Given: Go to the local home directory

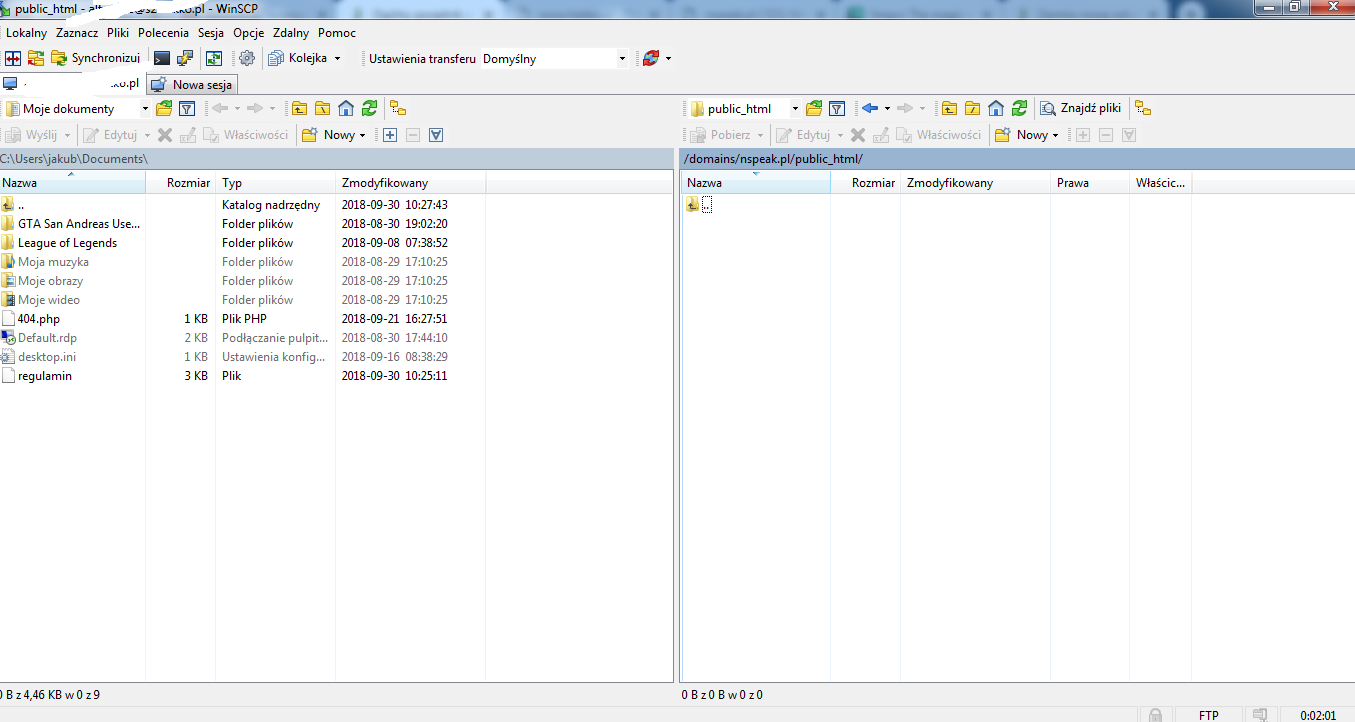Looking at the screenshot, I should (346, 108).
